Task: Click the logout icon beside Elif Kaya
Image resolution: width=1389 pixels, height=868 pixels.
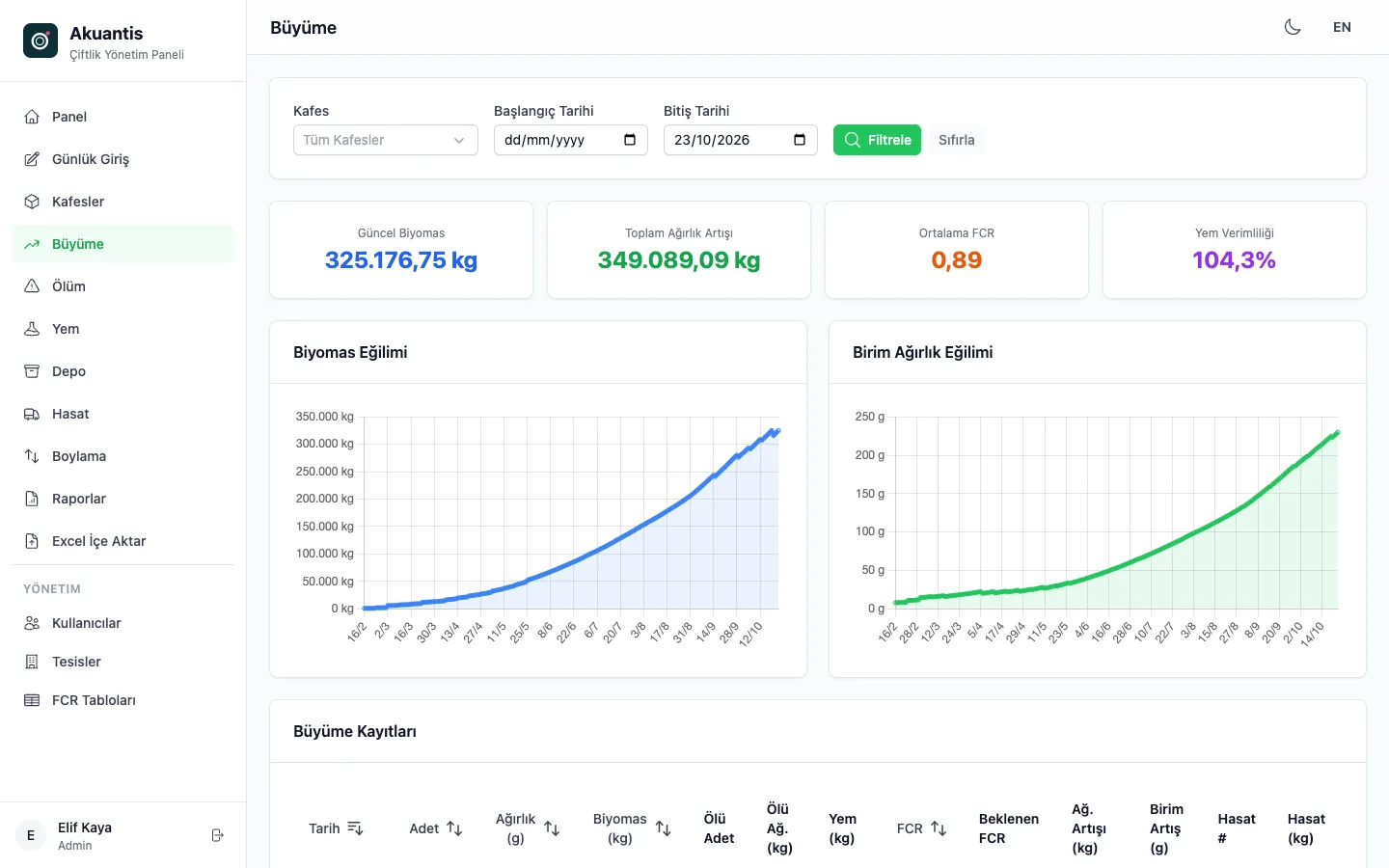Action: [x=218, y=835]
